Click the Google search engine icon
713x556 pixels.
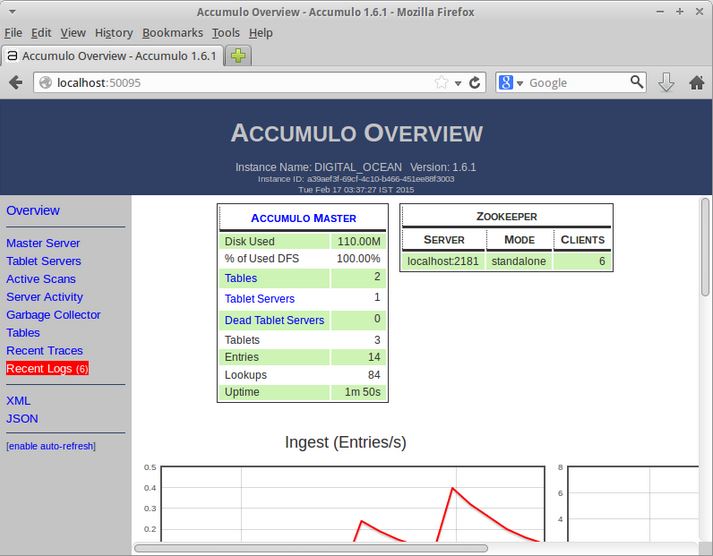505,83
